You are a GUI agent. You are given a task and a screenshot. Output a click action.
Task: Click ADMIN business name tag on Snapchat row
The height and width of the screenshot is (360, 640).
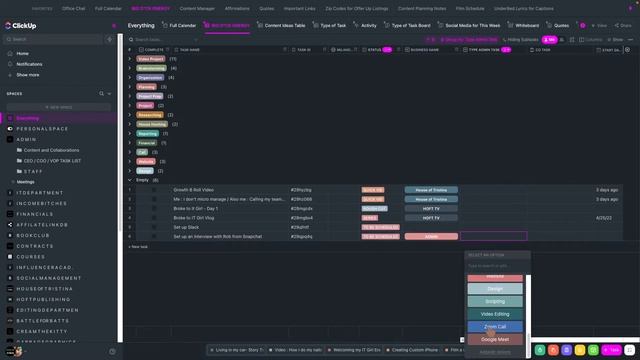tap(431, 236)
